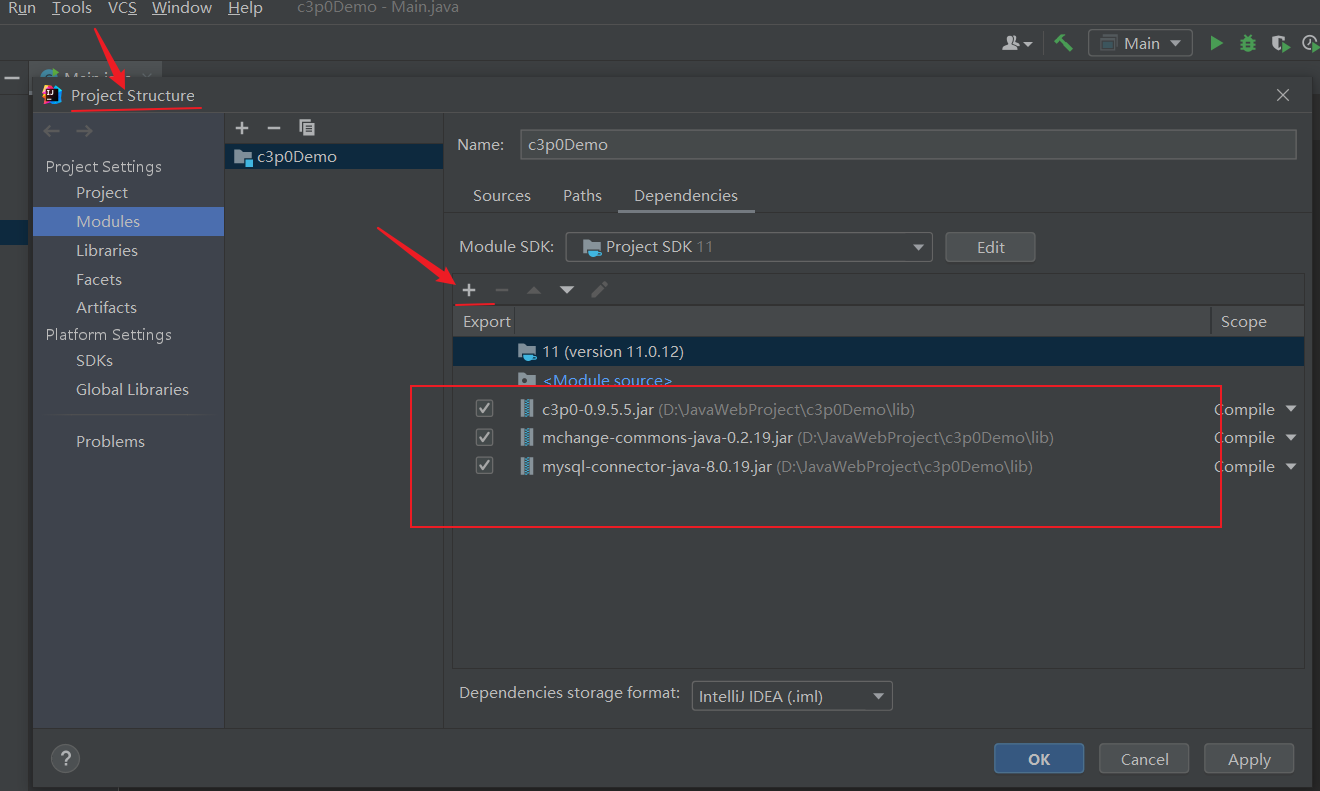Screen dimensions: 1320x791
Task: Open the VCS menu
Action: tap(122, 8)
